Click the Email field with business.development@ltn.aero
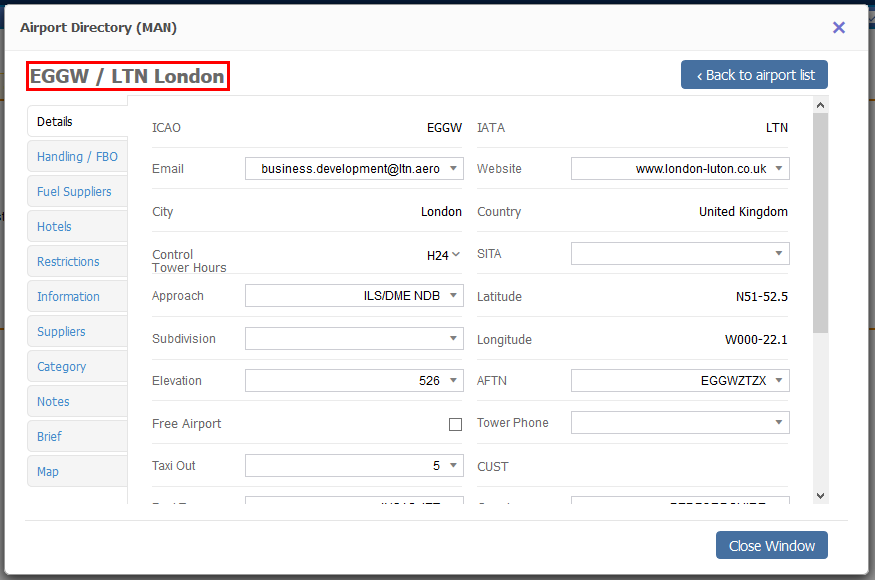Screen dimensions: 875x580 (x=354, y=169)
